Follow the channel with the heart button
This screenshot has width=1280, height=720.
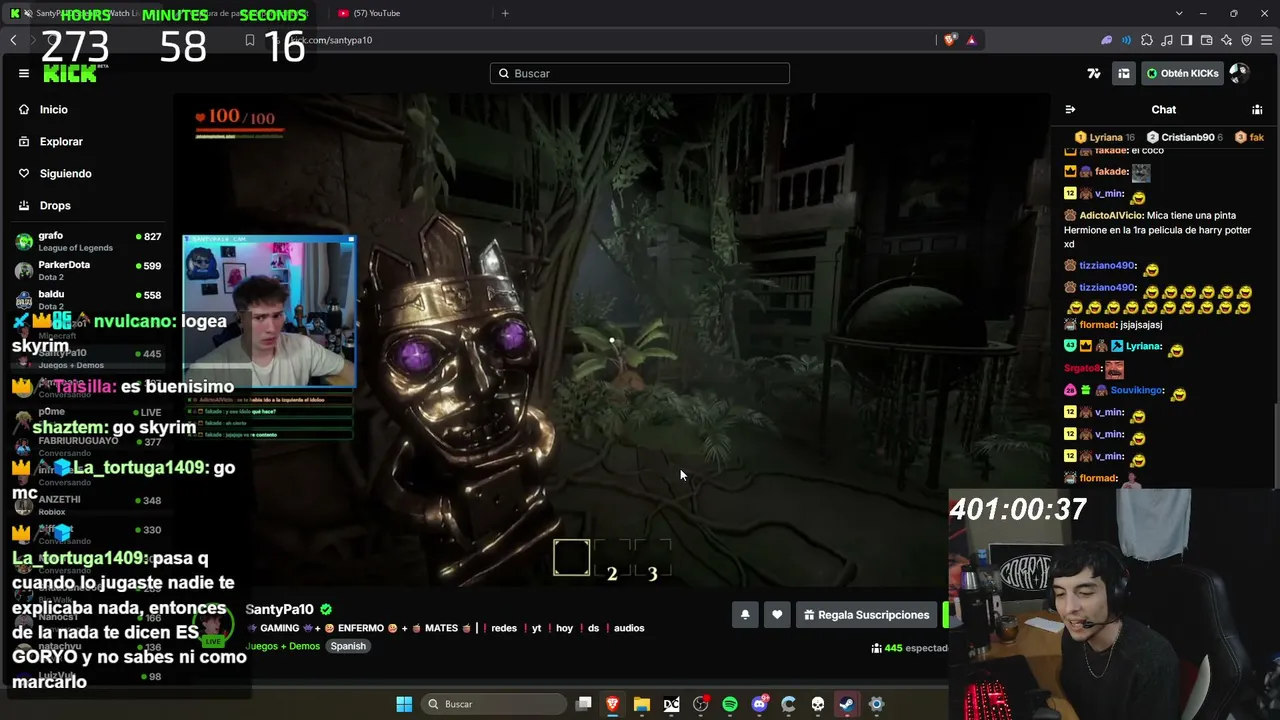(x=777, y=615)
